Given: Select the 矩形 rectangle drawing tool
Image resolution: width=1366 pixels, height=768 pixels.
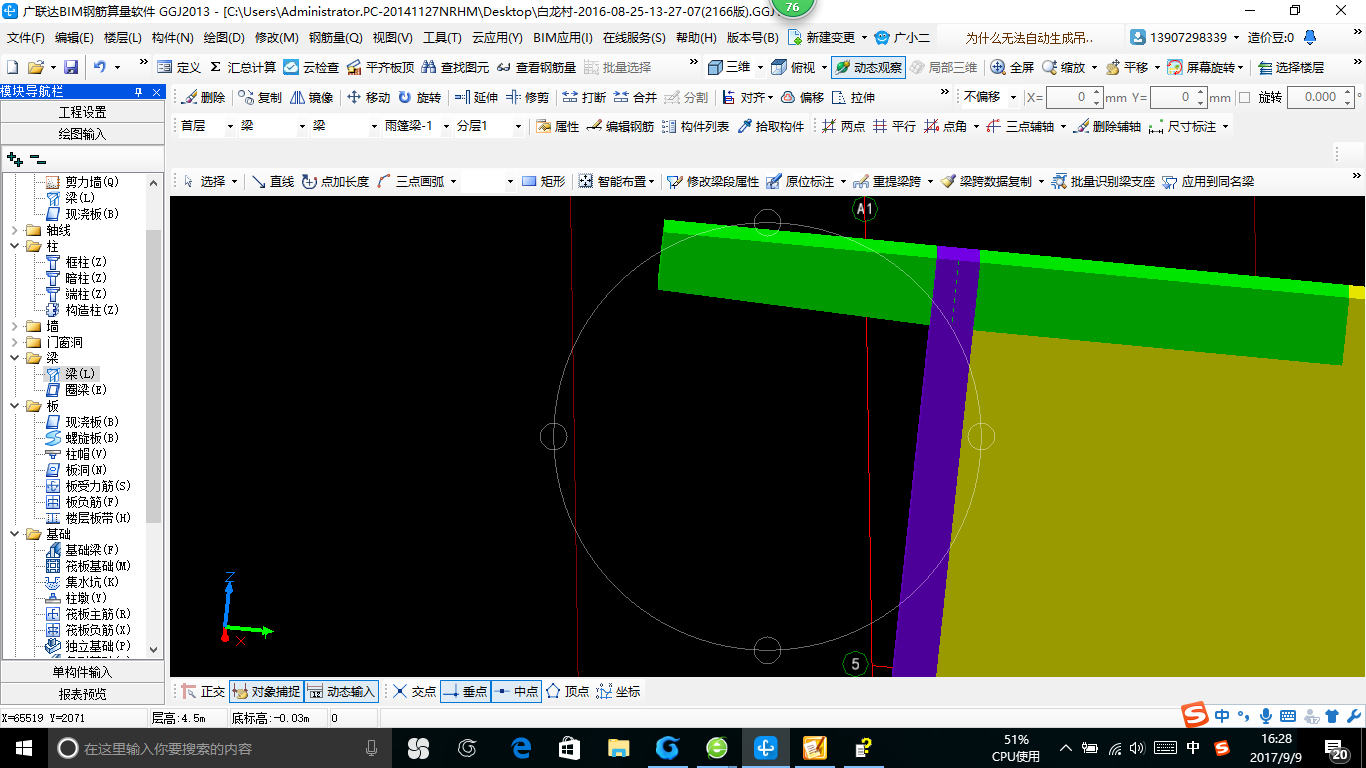Looking at the screenshot, I should [544, 181].
